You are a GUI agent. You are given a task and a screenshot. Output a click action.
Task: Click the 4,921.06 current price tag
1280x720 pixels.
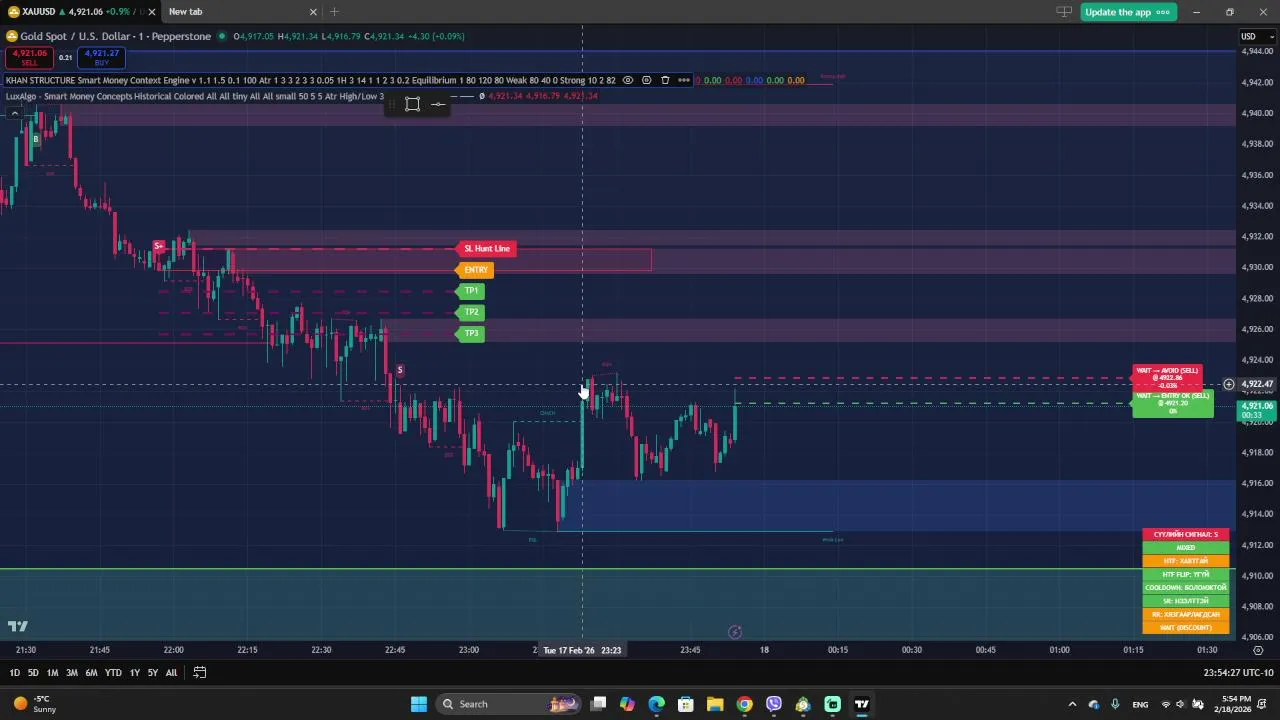tap(1257, 410)
